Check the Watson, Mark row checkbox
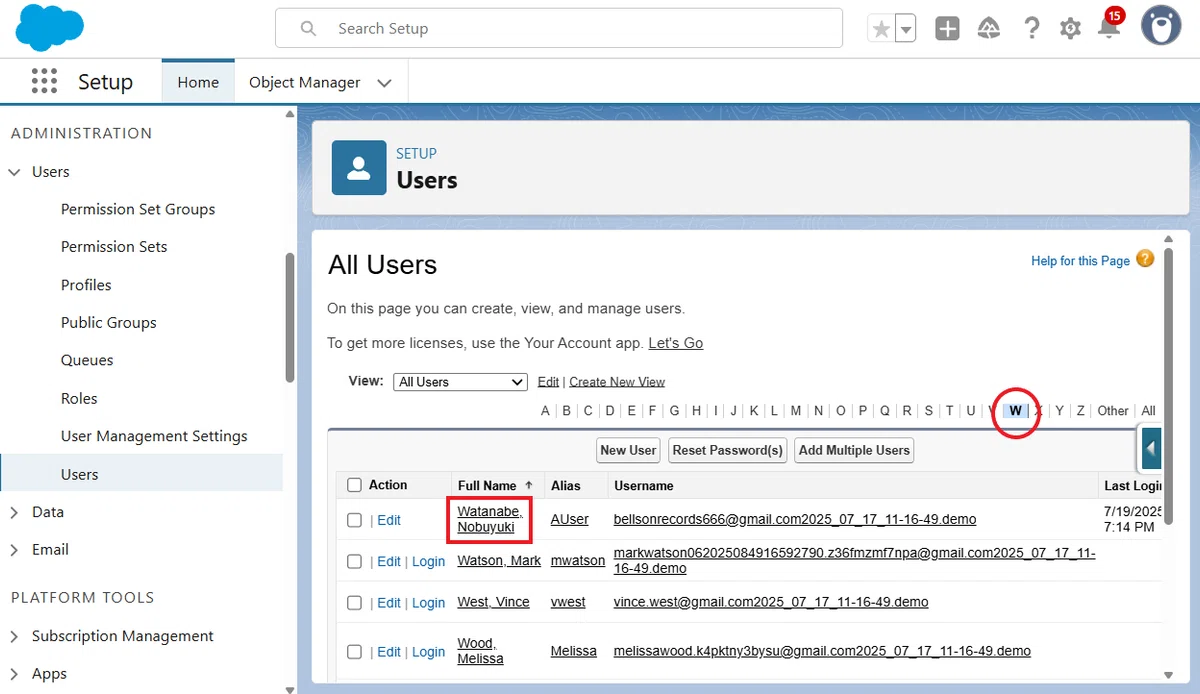 (x=354, y=562)
